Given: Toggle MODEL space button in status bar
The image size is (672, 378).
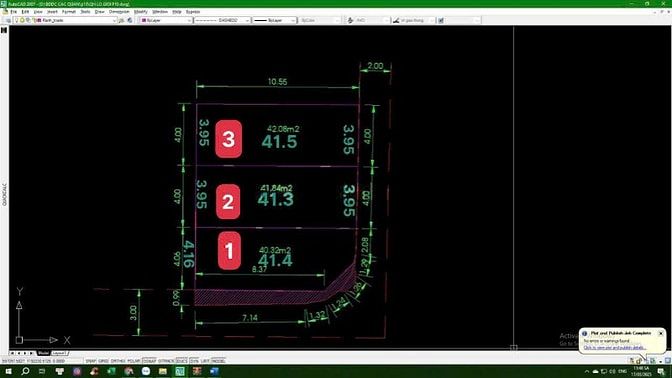Looking at the screenshot, I should point(218,361).
